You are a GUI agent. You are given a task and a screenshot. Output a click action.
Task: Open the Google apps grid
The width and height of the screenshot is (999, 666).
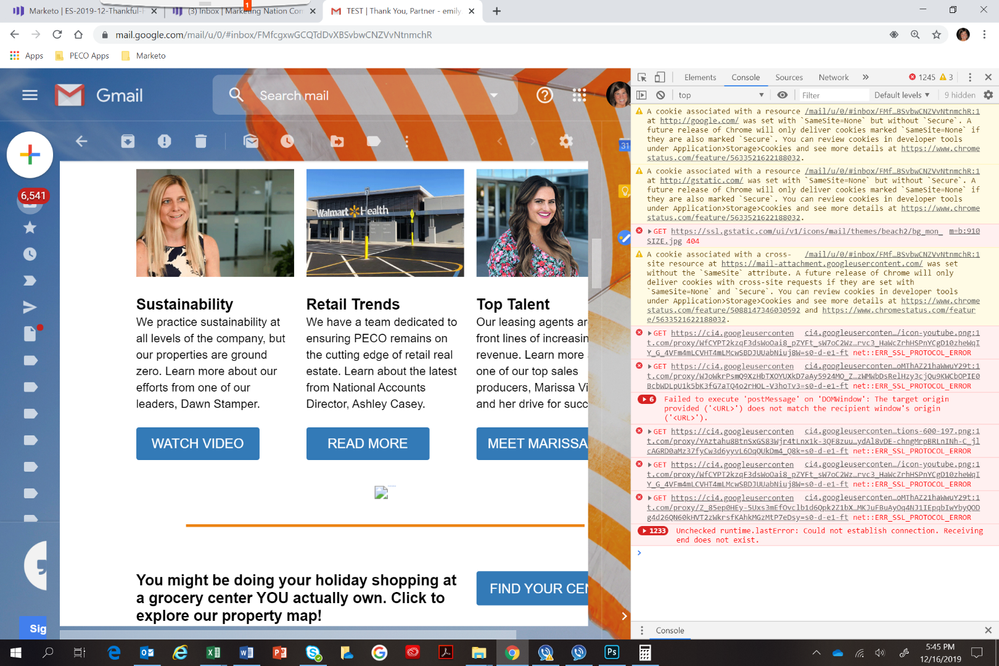579,95
